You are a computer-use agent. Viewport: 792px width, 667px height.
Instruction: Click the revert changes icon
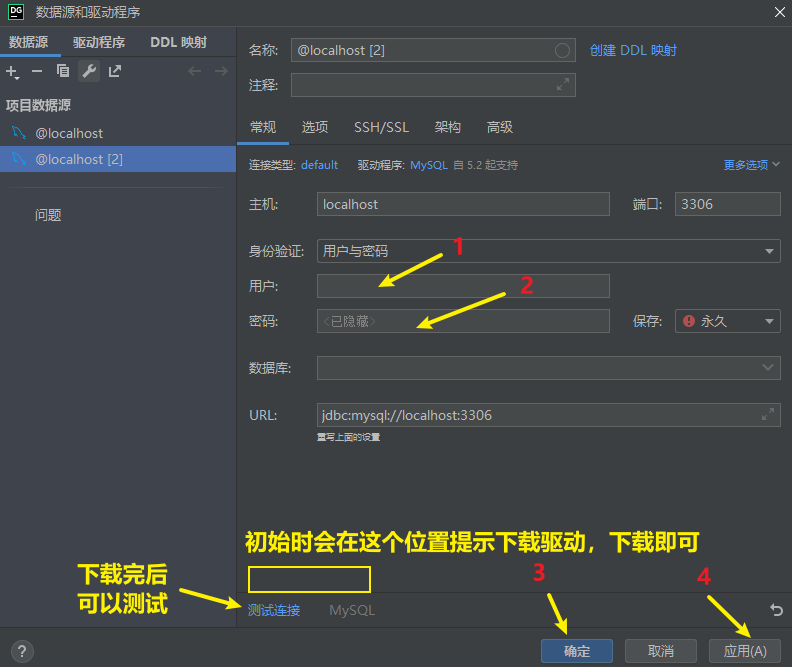[776, 609]
